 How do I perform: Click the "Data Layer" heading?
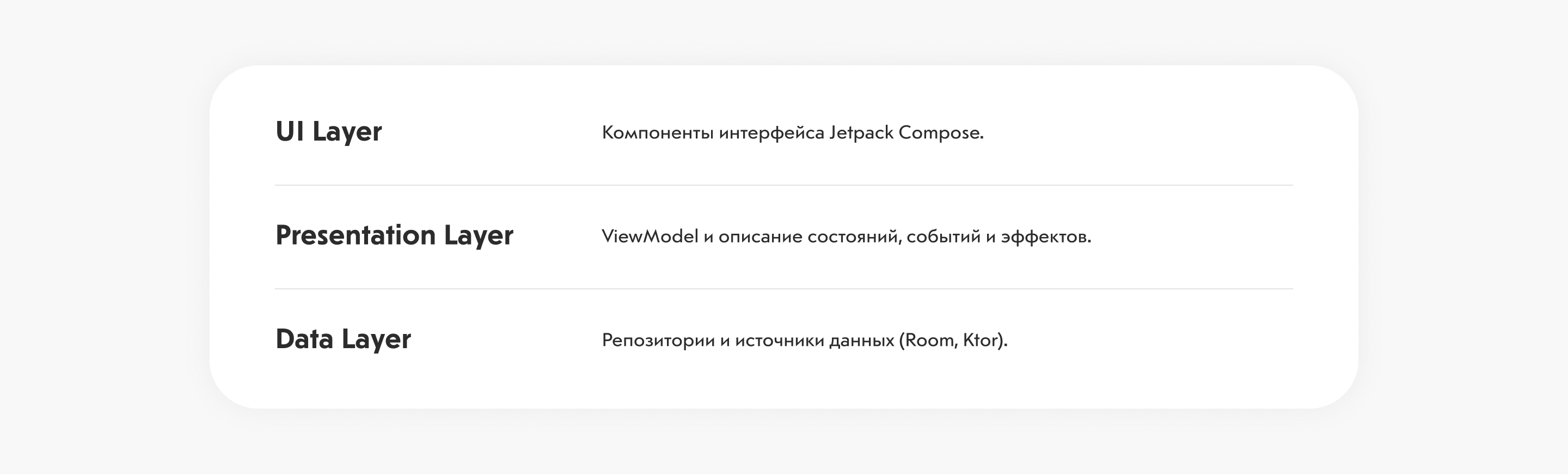(x=342, y=339)
